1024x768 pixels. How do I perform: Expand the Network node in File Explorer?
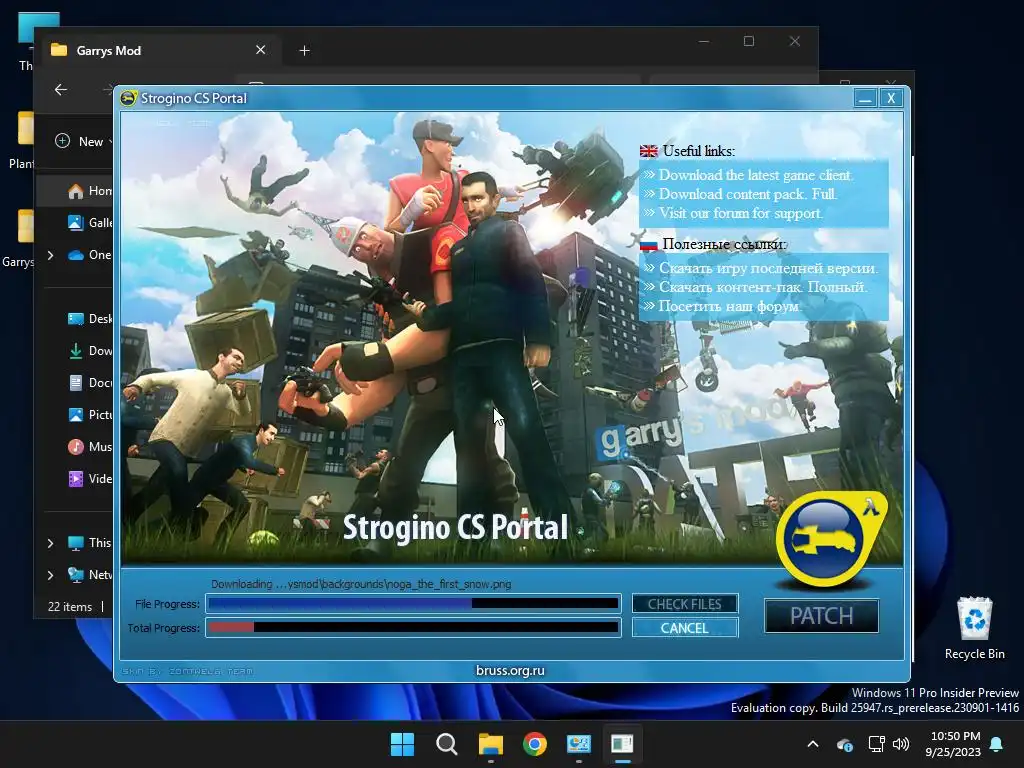[50, 575]
